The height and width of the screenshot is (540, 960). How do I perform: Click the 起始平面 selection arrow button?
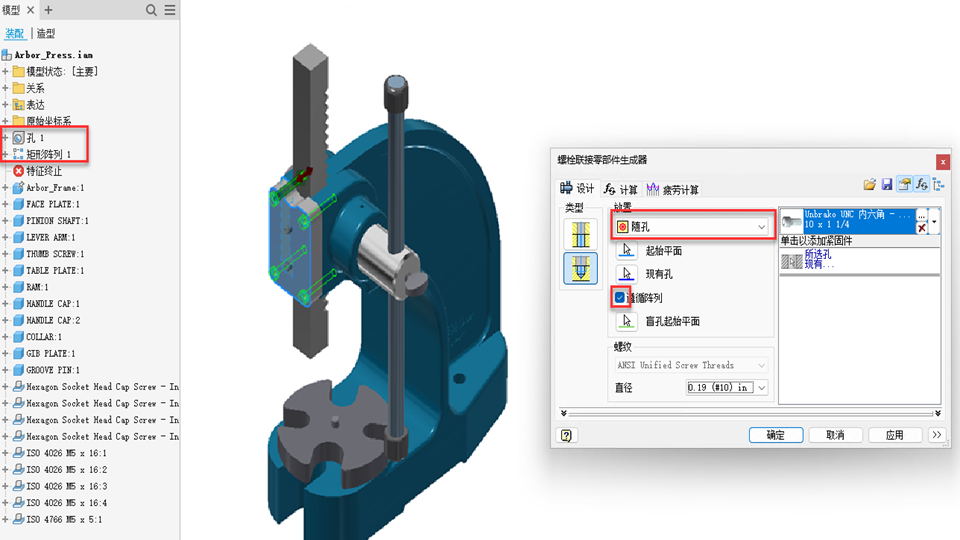click(x=626, y=250)
